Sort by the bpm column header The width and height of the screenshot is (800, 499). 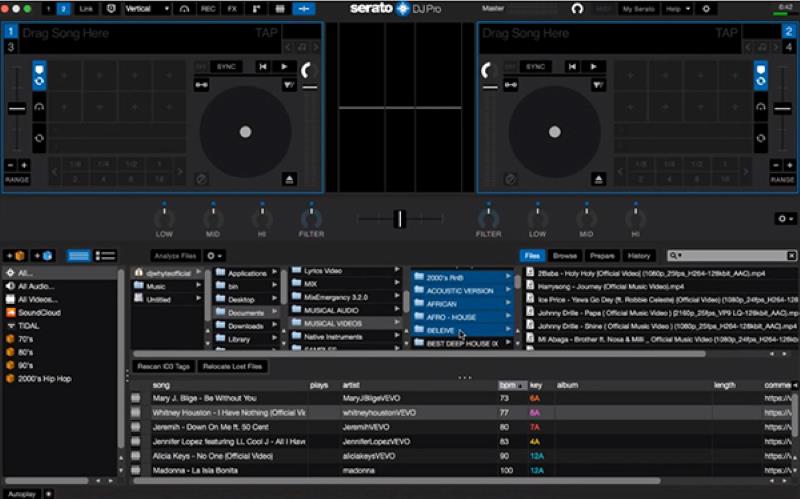(x=512, y=385)
